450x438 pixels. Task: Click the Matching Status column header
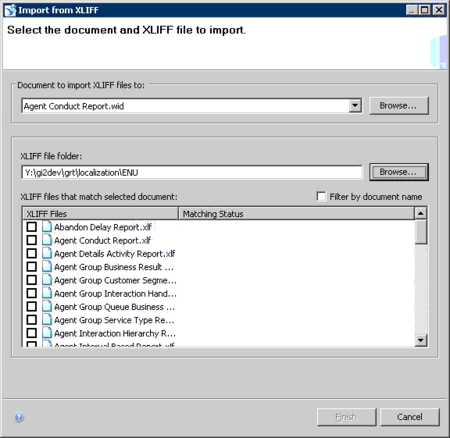[x=296, y=214]
